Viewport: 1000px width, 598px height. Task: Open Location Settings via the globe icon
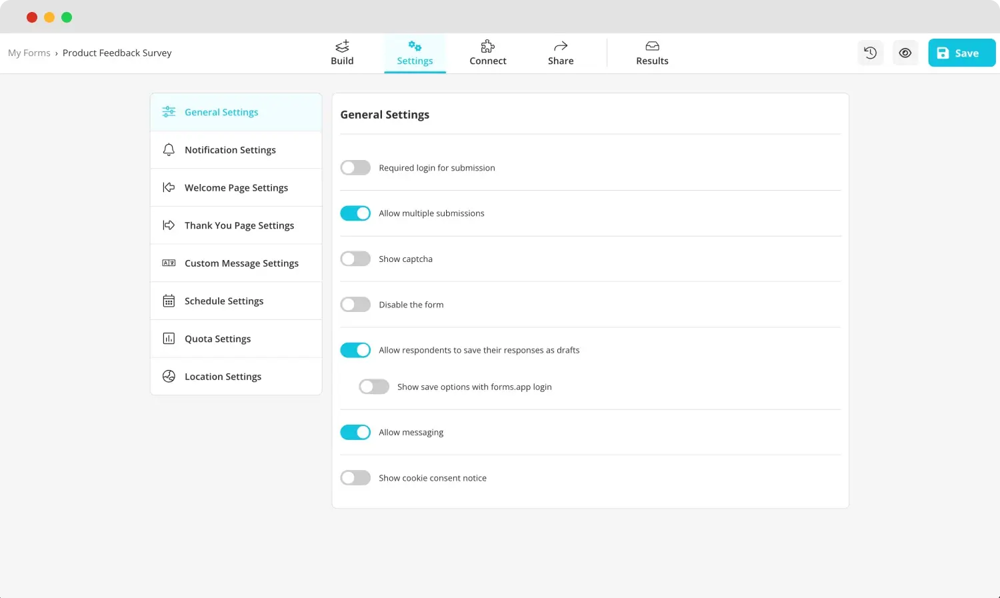pyautogui.click(x=169, y=376)
